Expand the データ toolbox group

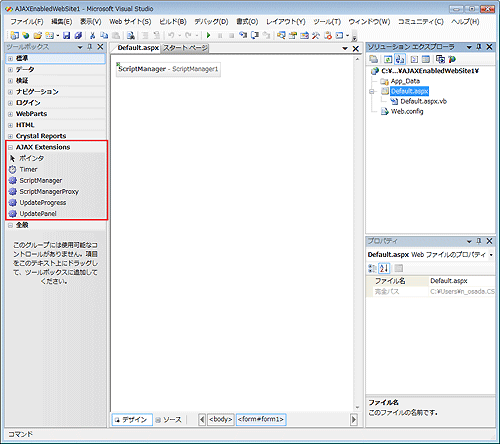click(x=10, y=70)
